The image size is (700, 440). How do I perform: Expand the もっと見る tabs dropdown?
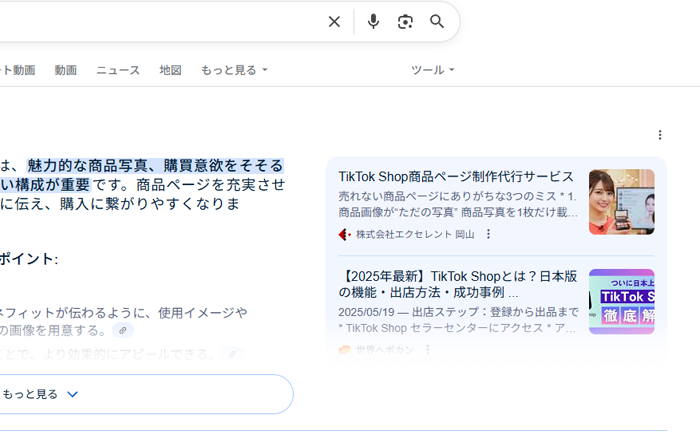pos(234,70)
